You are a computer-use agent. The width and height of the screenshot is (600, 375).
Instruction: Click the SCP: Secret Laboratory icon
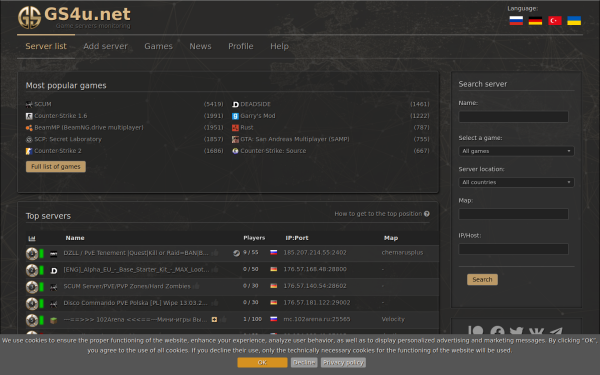click(29, 139)
